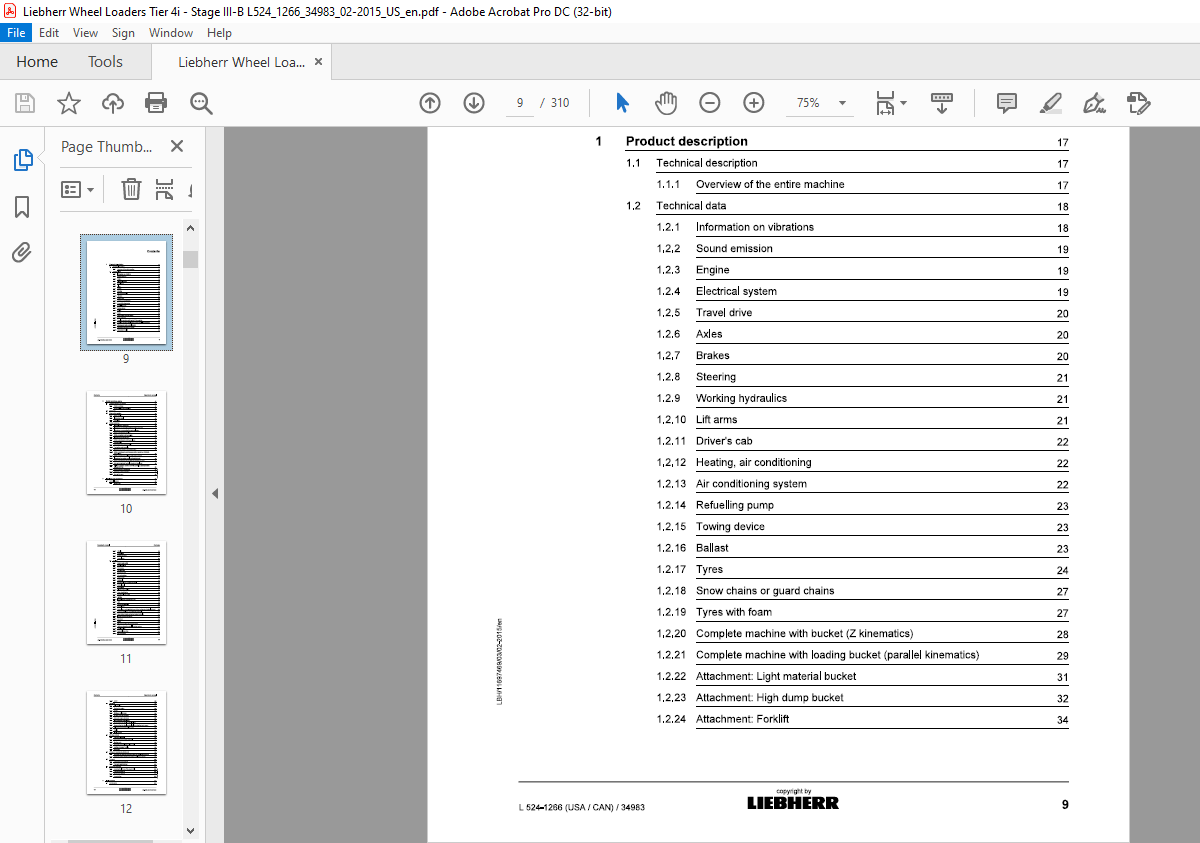Select the page 11 thumbnail
Viewport: 1200px width, 843px height.
pyautogui.click(x=126, y=593)
